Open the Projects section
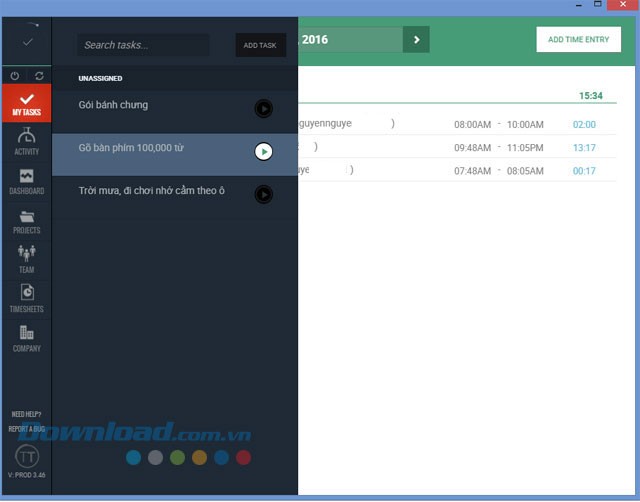The height and width of the screenshot is (502, 640). tap(26, 220)
